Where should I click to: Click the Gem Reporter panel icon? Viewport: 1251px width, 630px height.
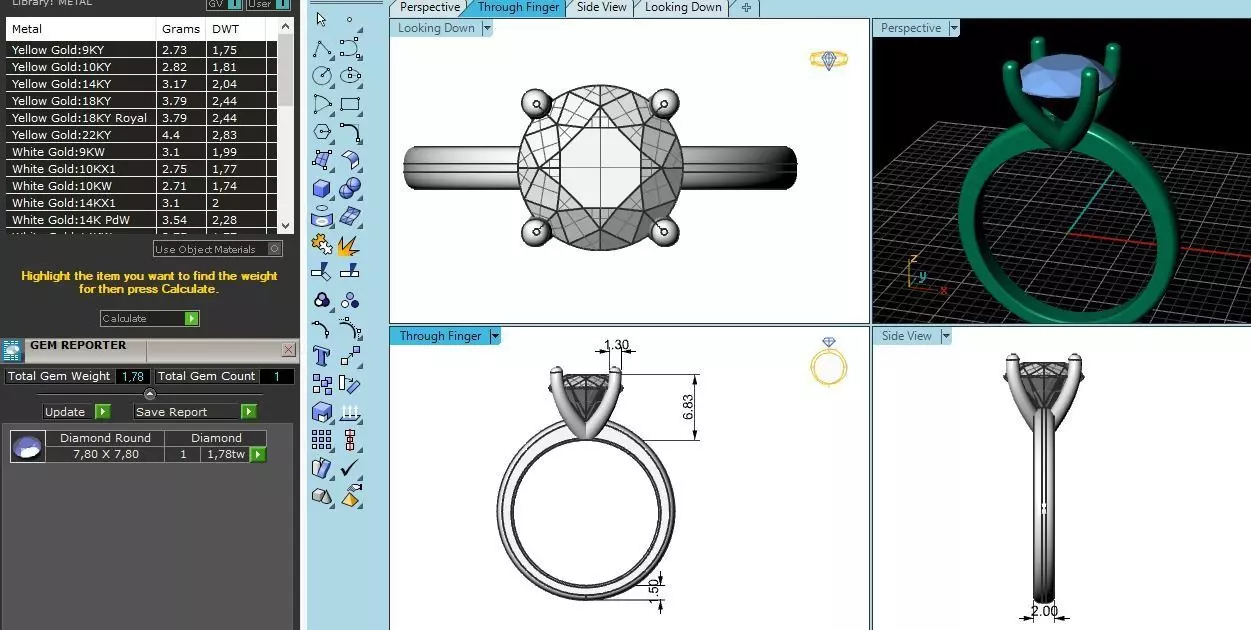tap(12, 350)
